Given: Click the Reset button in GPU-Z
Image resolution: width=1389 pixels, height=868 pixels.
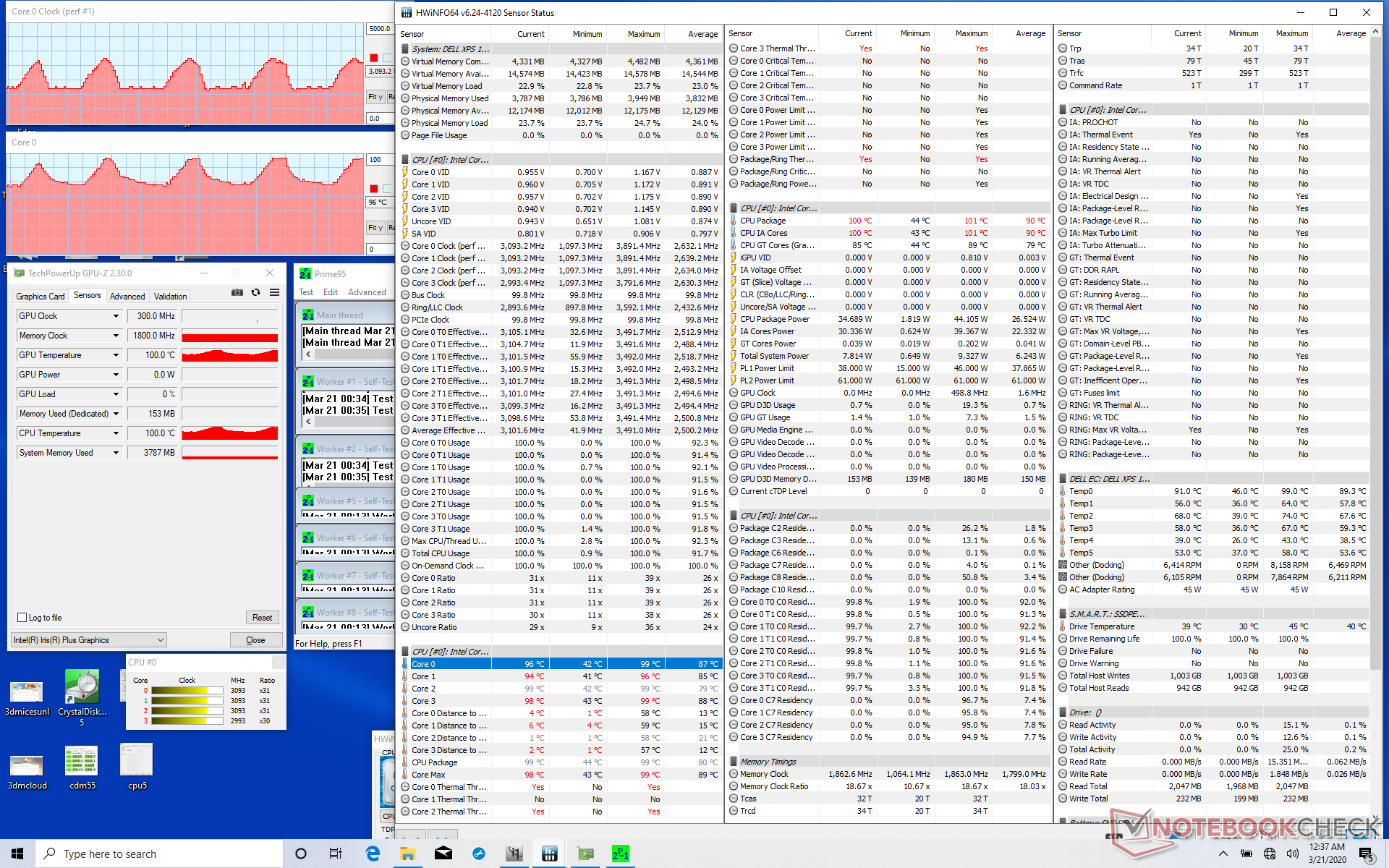Looking at the screenshot, I should [x=262, y=618].
